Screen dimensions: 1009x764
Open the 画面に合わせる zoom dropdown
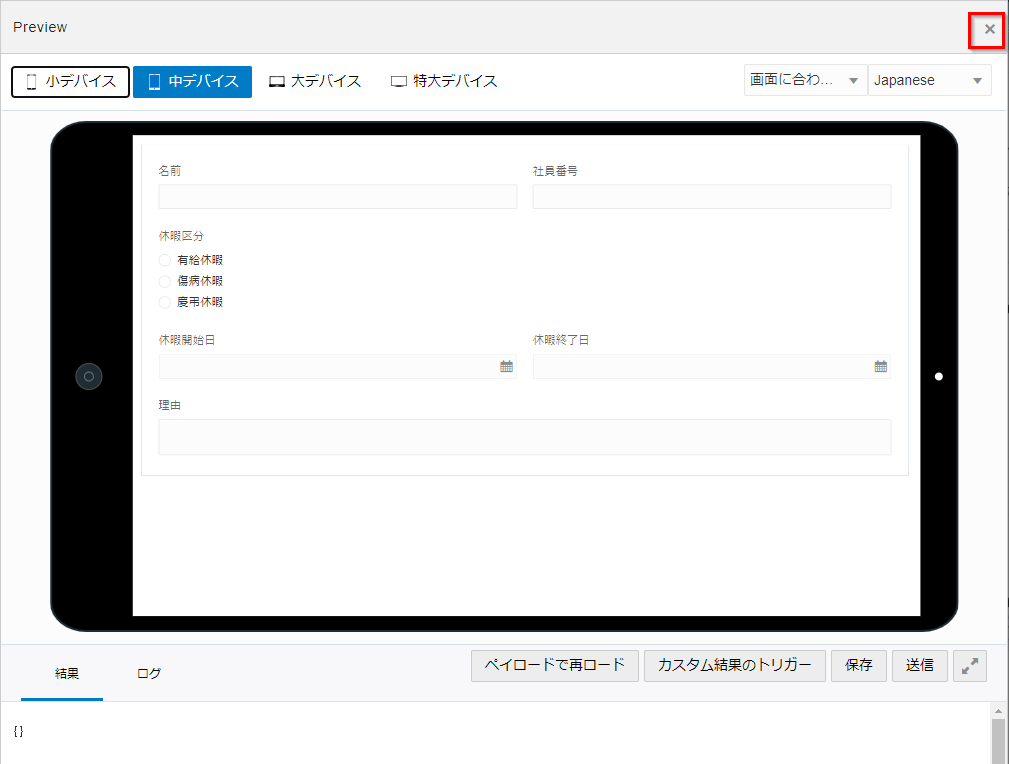(x=805, y=81)
